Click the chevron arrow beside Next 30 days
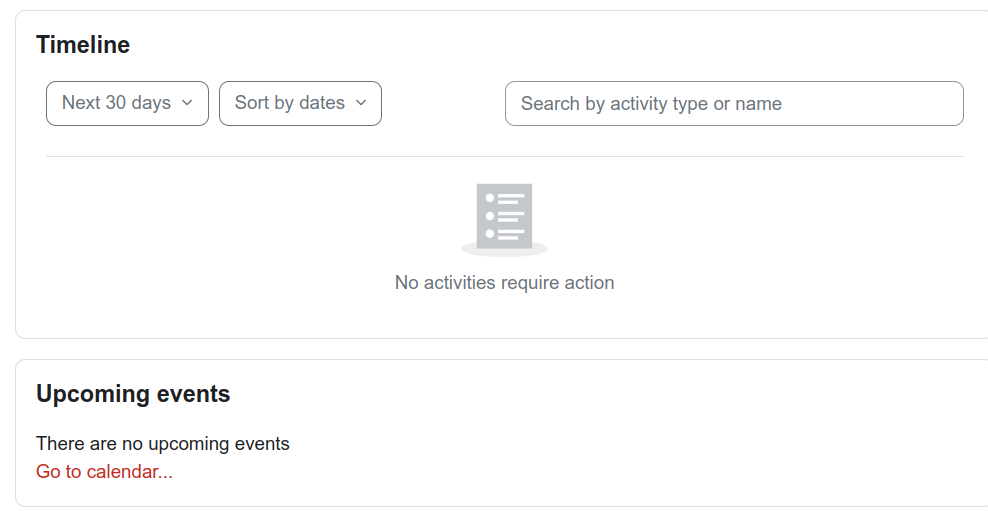 [x=187, y=103]
